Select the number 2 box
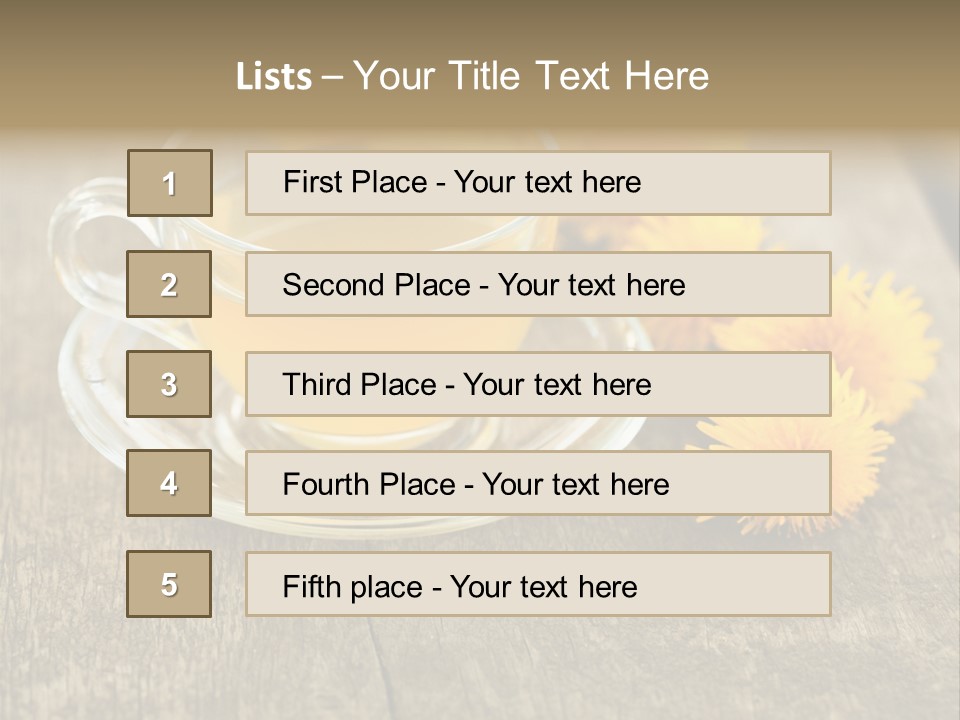The width and height of the screenshot is (960, 720). (169, 284)
